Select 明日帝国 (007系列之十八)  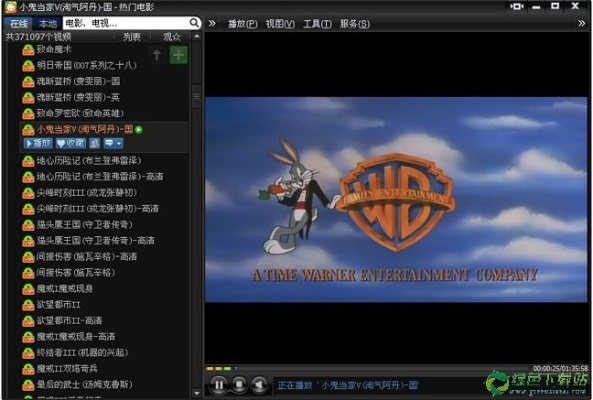click(87, 65)
